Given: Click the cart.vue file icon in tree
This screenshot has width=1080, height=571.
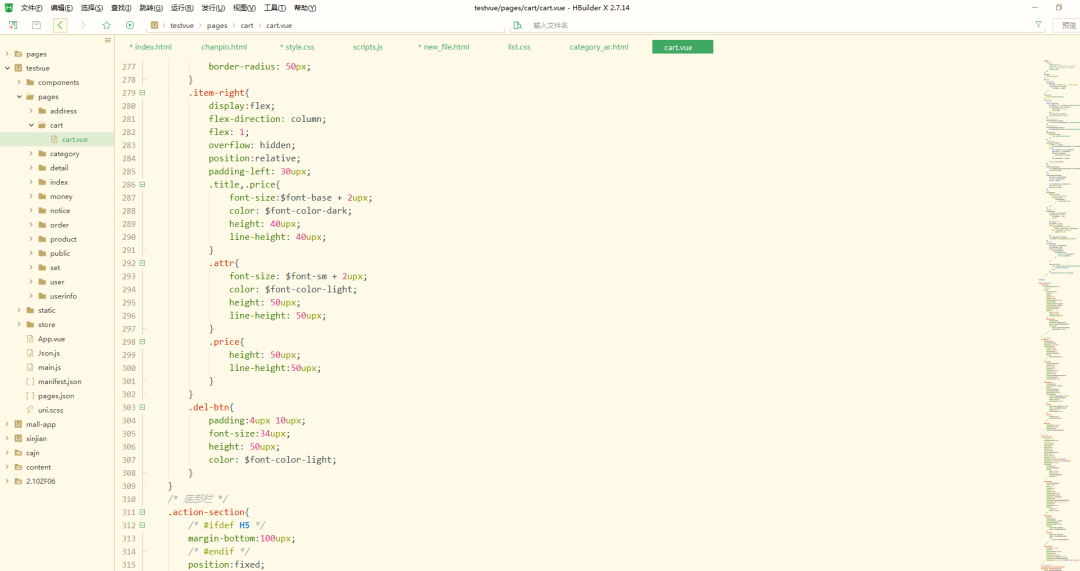Looking at the screenshot, I should (x=54, y=139).
